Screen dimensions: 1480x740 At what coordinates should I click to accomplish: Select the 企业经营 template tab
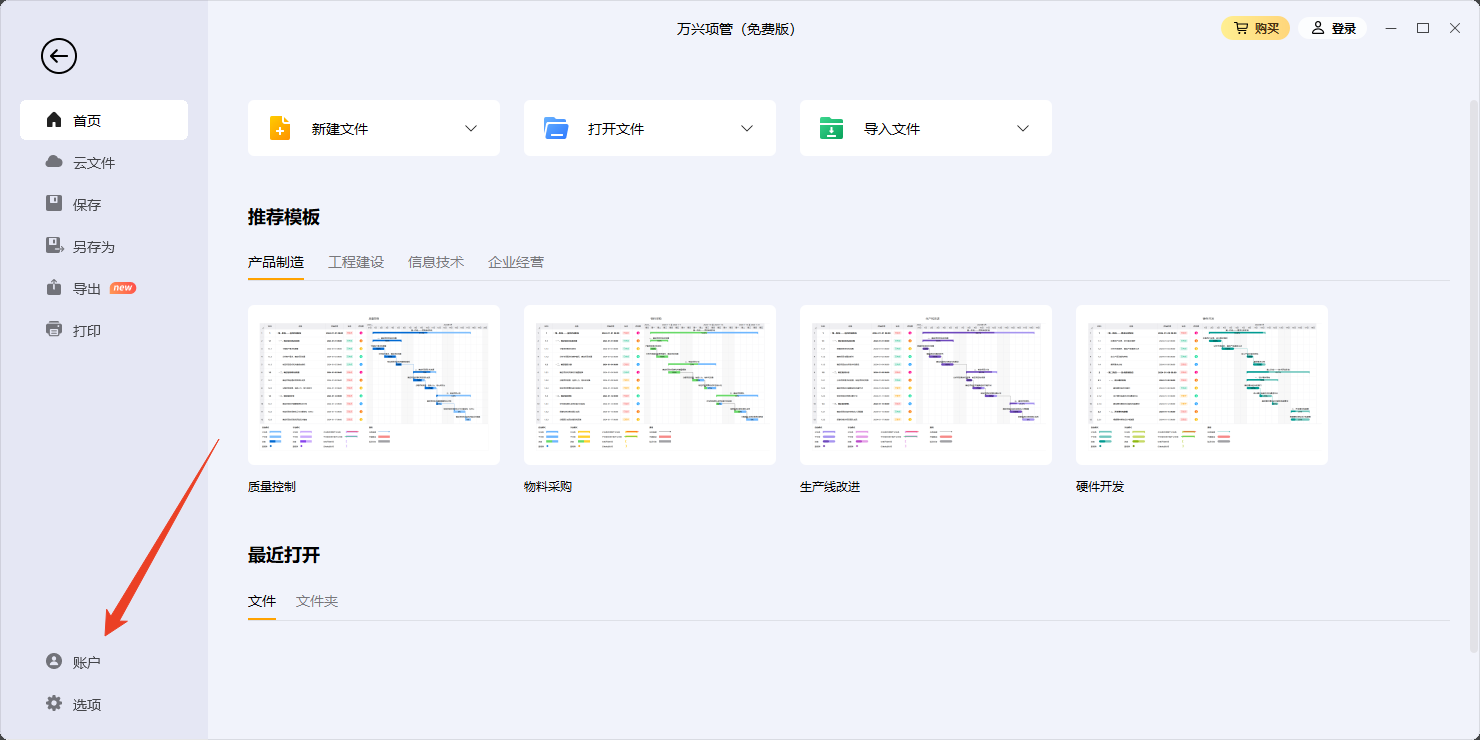tap(516, 262)
